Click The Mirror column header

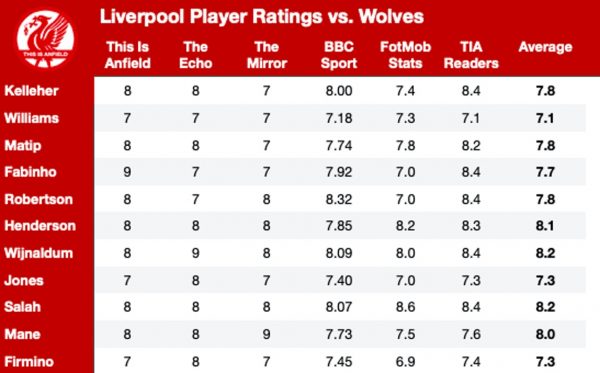coord(267,55)
